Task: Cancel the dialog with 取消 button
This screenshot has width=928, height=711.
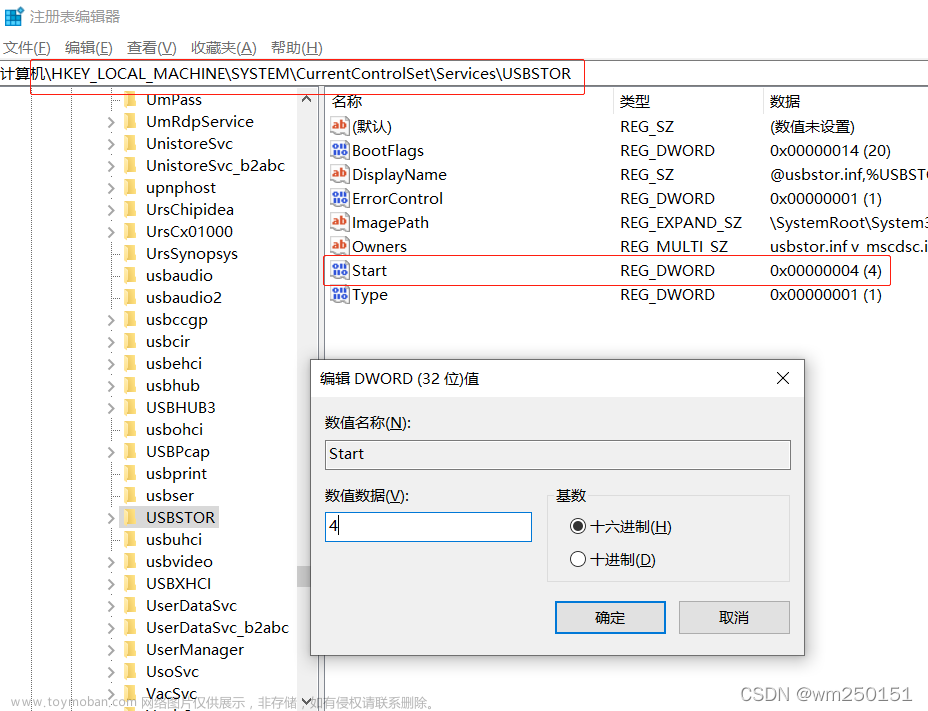Action: pyautogui.click(x=734, y=617)
